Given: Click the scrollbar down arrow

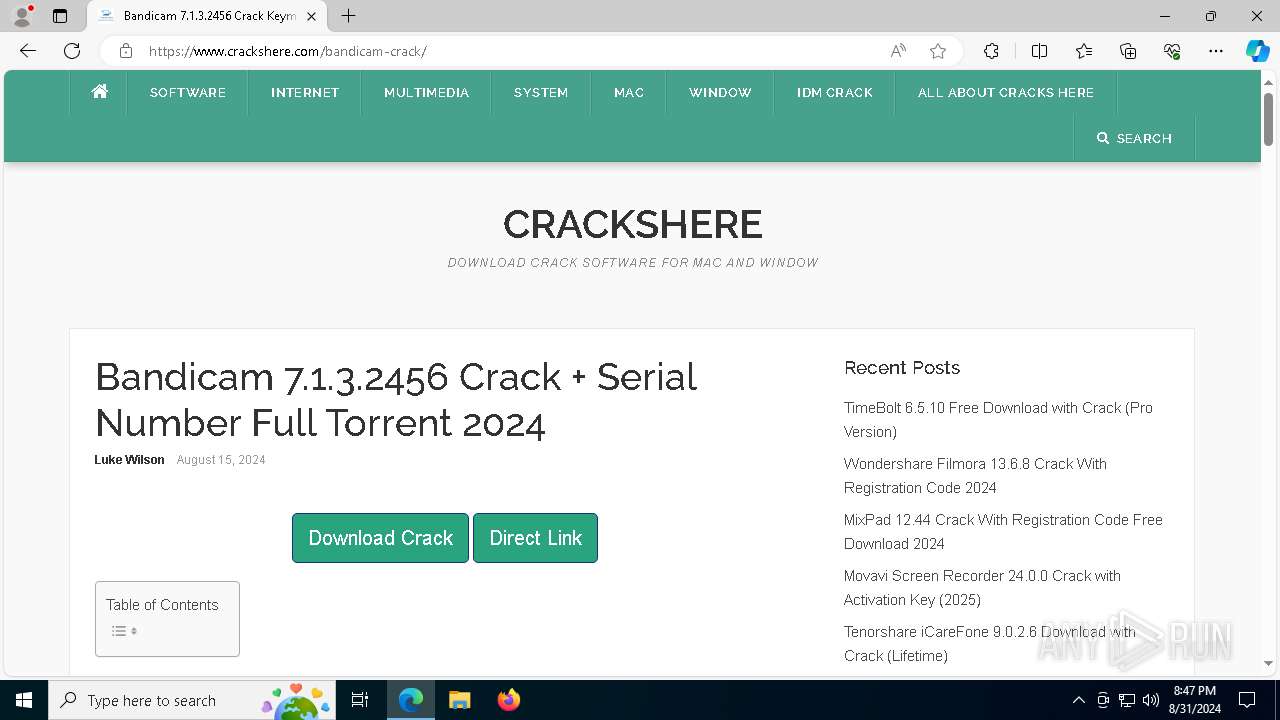Looking at the screenshot, I should tap(1268, 663).
